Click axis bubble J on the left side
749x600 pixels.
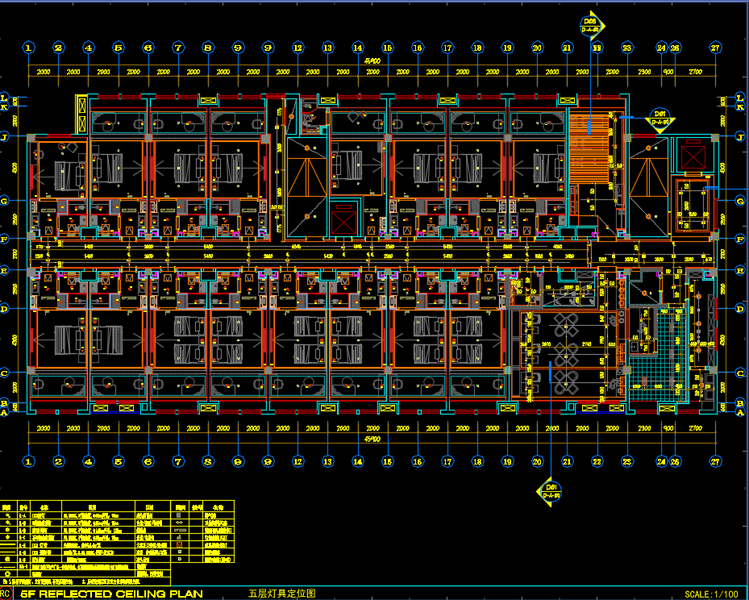(x=5, y=137)
